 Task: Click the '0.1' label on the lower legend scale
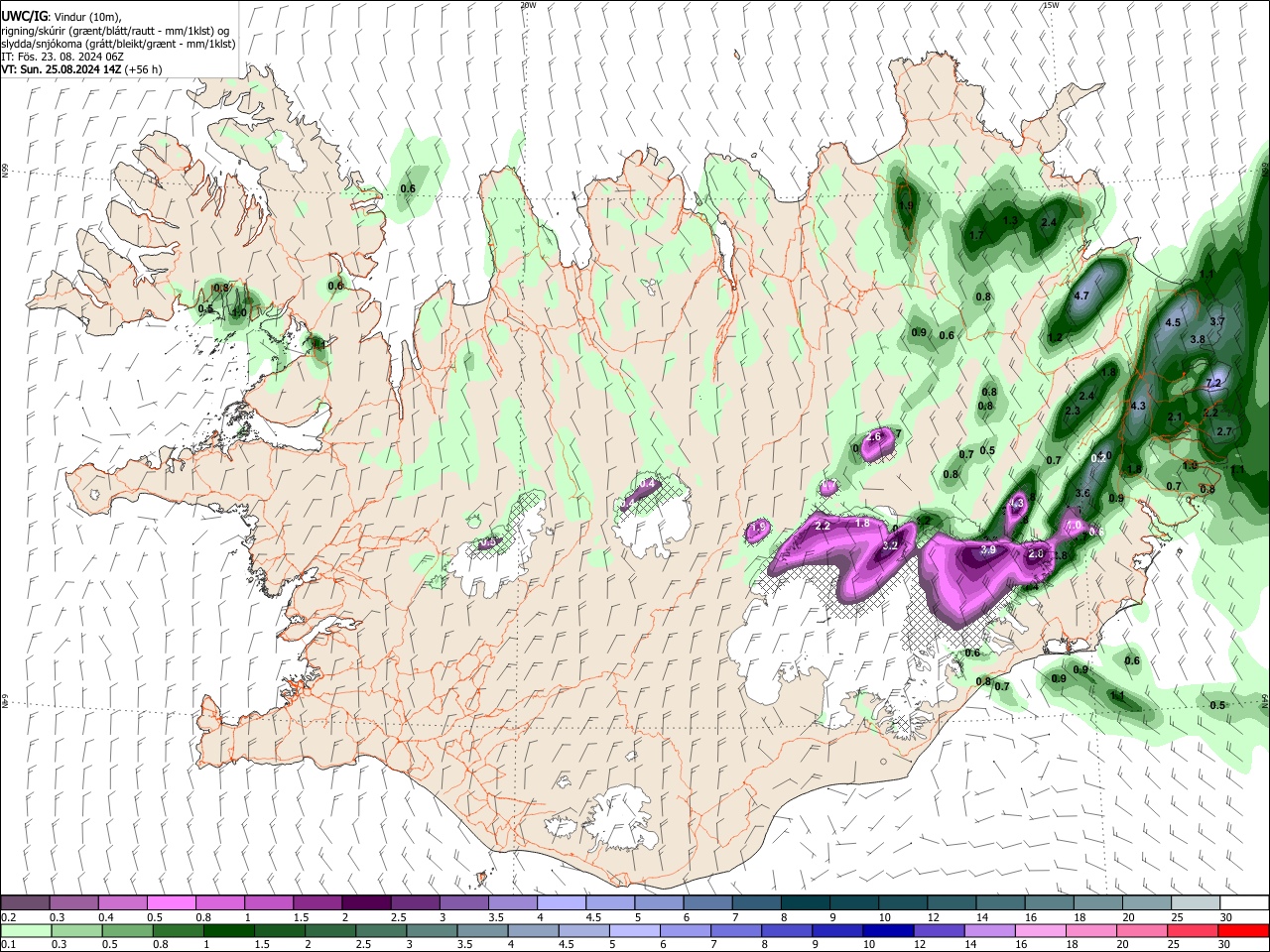[x=8, y=945]
